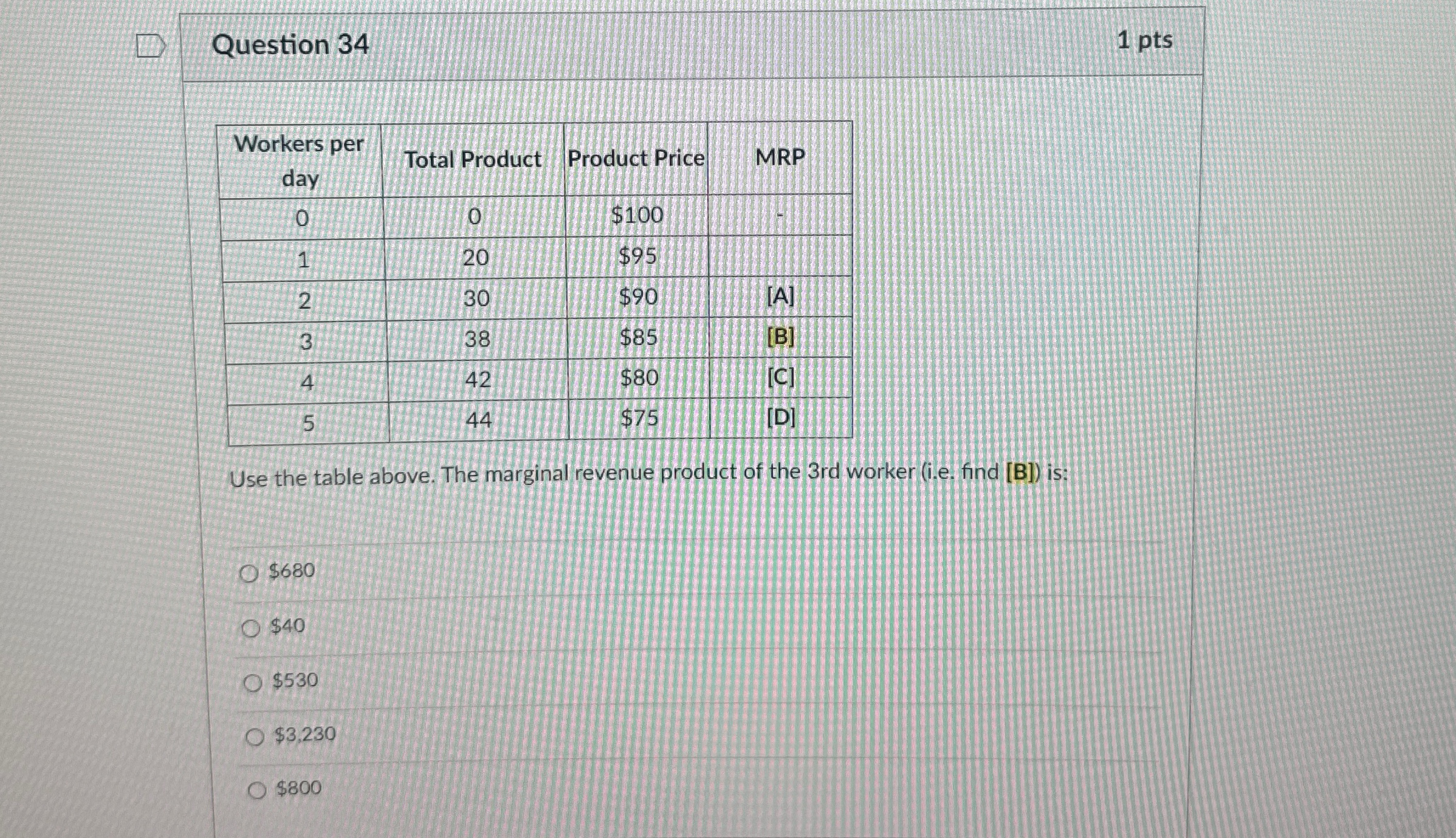Select the $3,230 answer option
Screen dimensions: 1456x838
[256, 736]
